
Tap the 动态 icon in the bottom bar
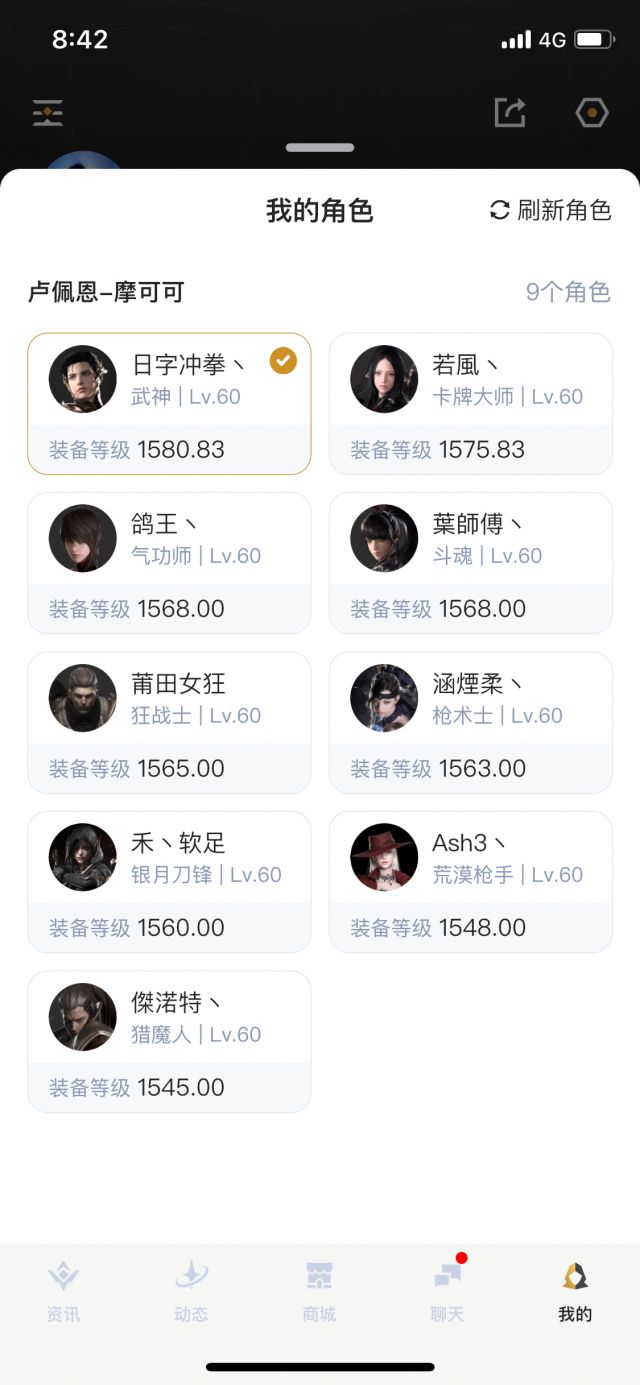(191, 1290)
